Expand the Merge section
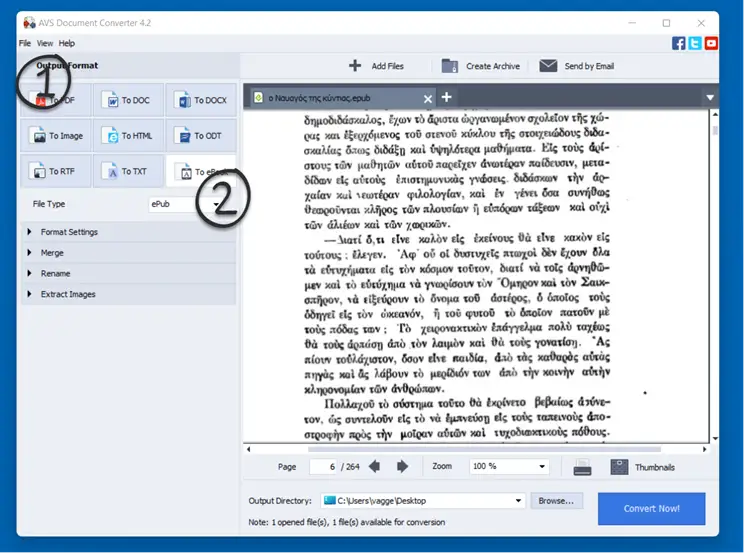Viewport: 744px width, 553px height. tap(129, 253)
